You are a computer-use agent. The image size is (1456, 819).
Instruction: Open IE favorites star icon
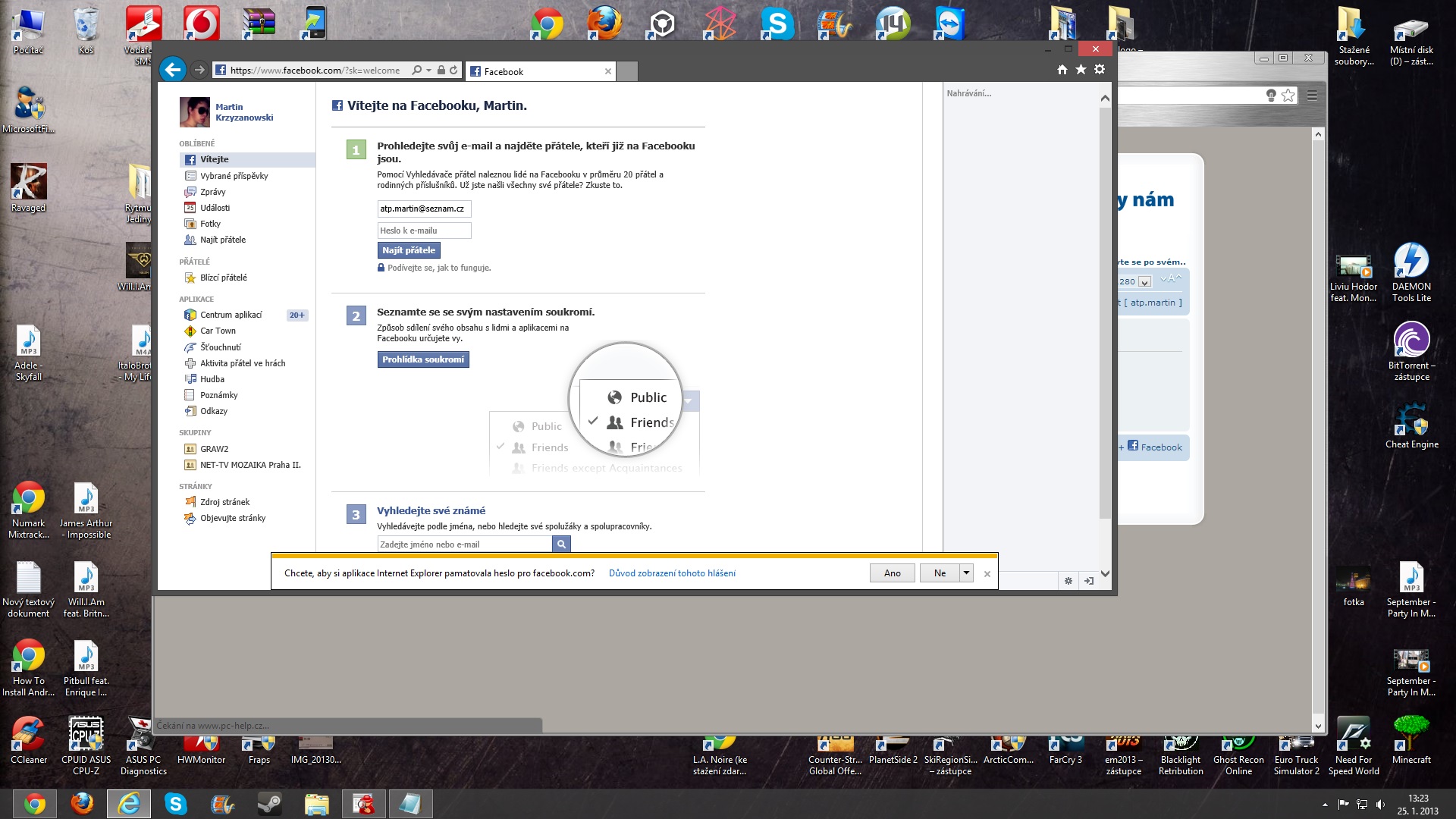pyautogui.click(x=1081, y=70)
